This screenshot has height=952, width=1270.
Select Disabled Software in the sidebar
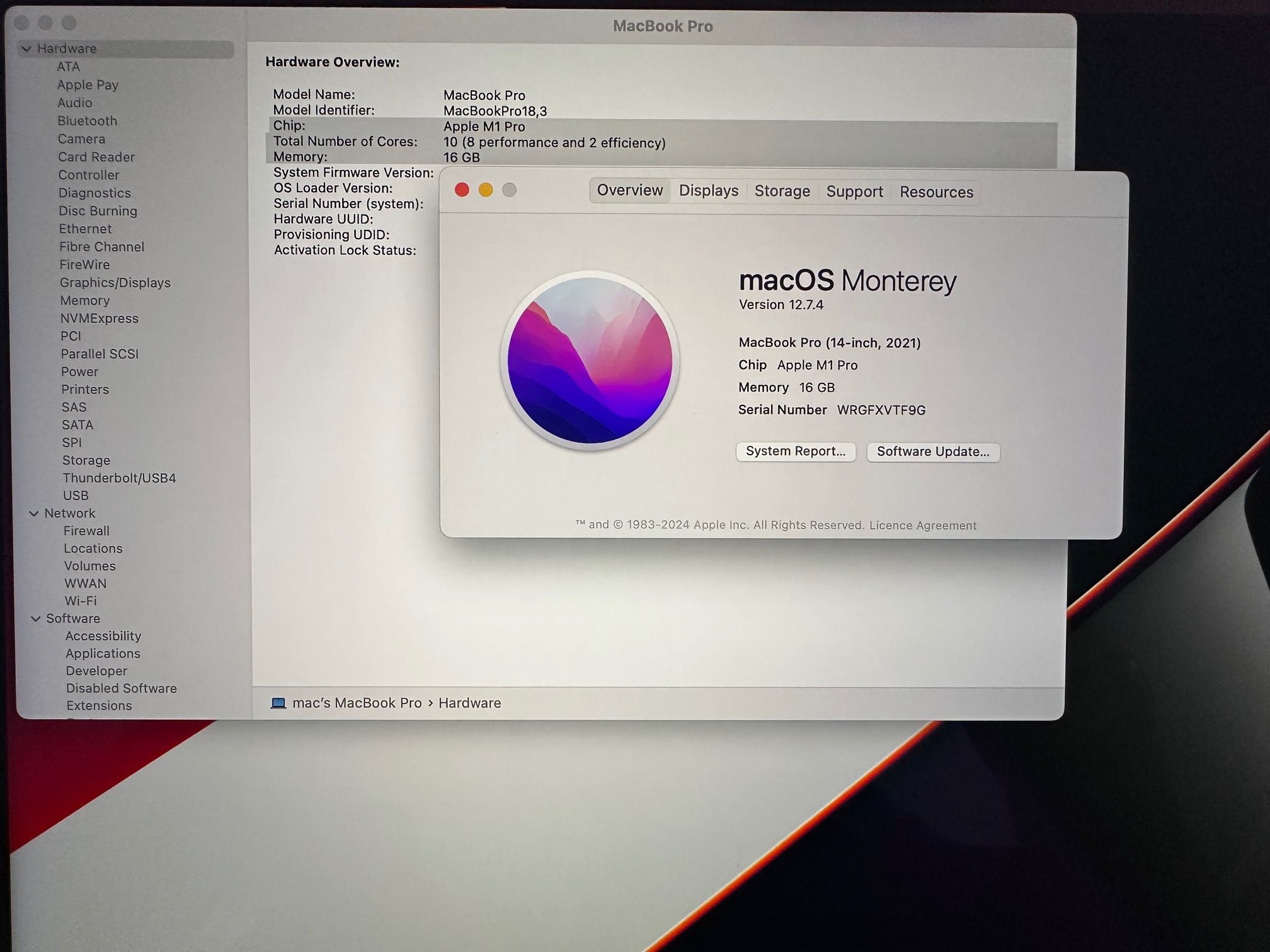click(122, 688)
